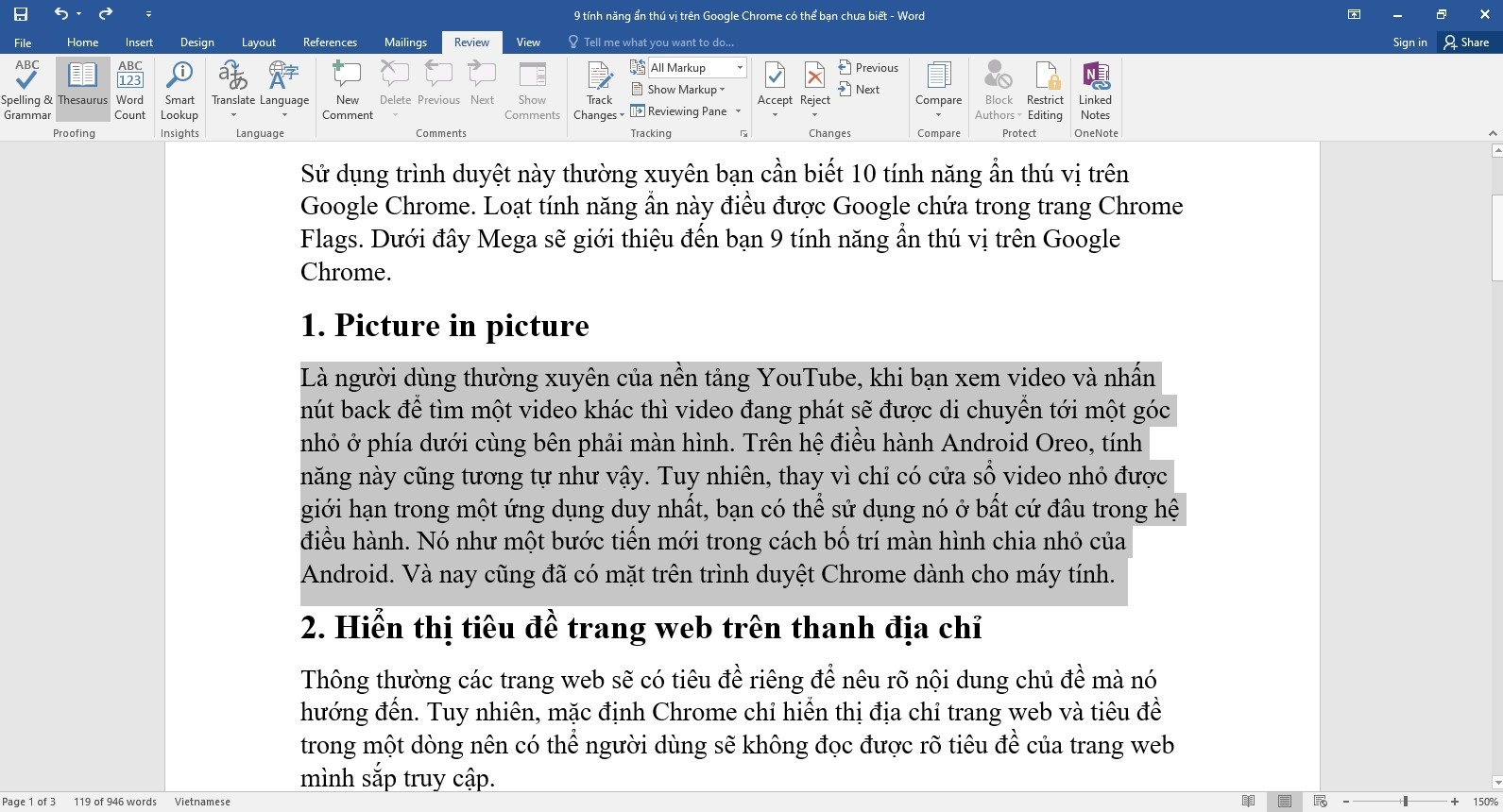1503x812 pixels.
Task: Open the Compare documents tool
Action: tap(938, 90)
